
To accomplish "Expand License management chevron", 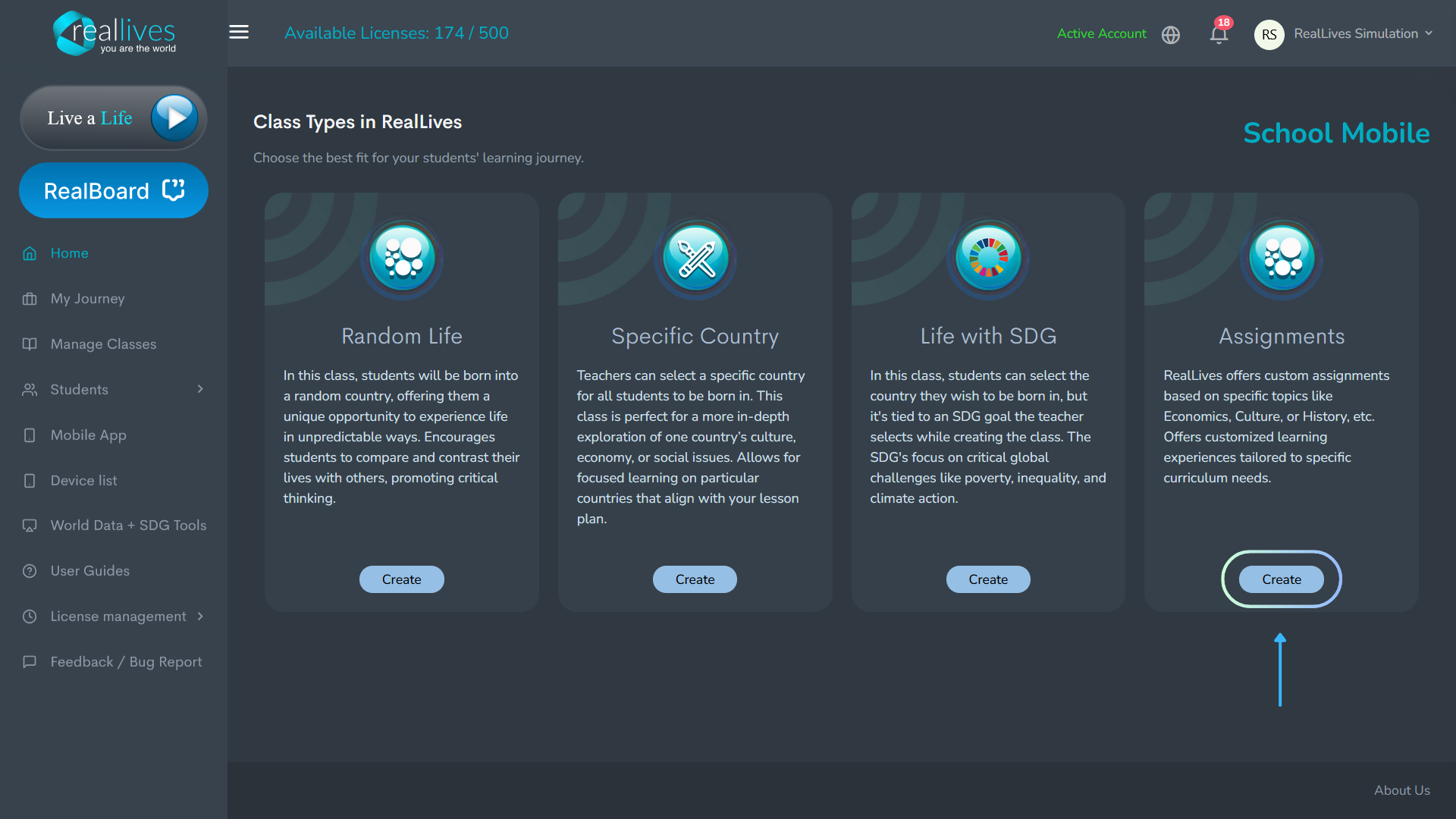I will 200,617.
